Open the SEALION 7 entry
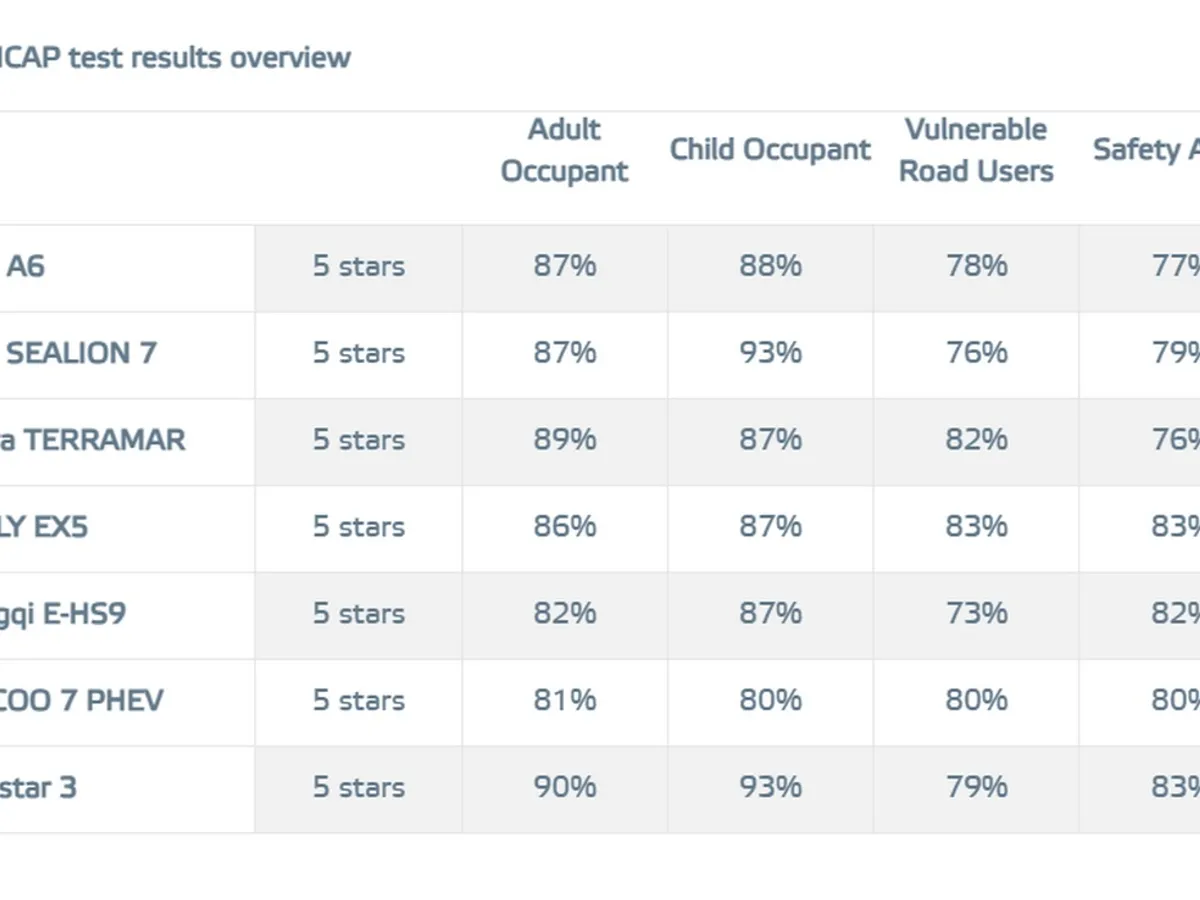Image resolution: width=1200 pixels, height=900 pixels. click(80, 353)
